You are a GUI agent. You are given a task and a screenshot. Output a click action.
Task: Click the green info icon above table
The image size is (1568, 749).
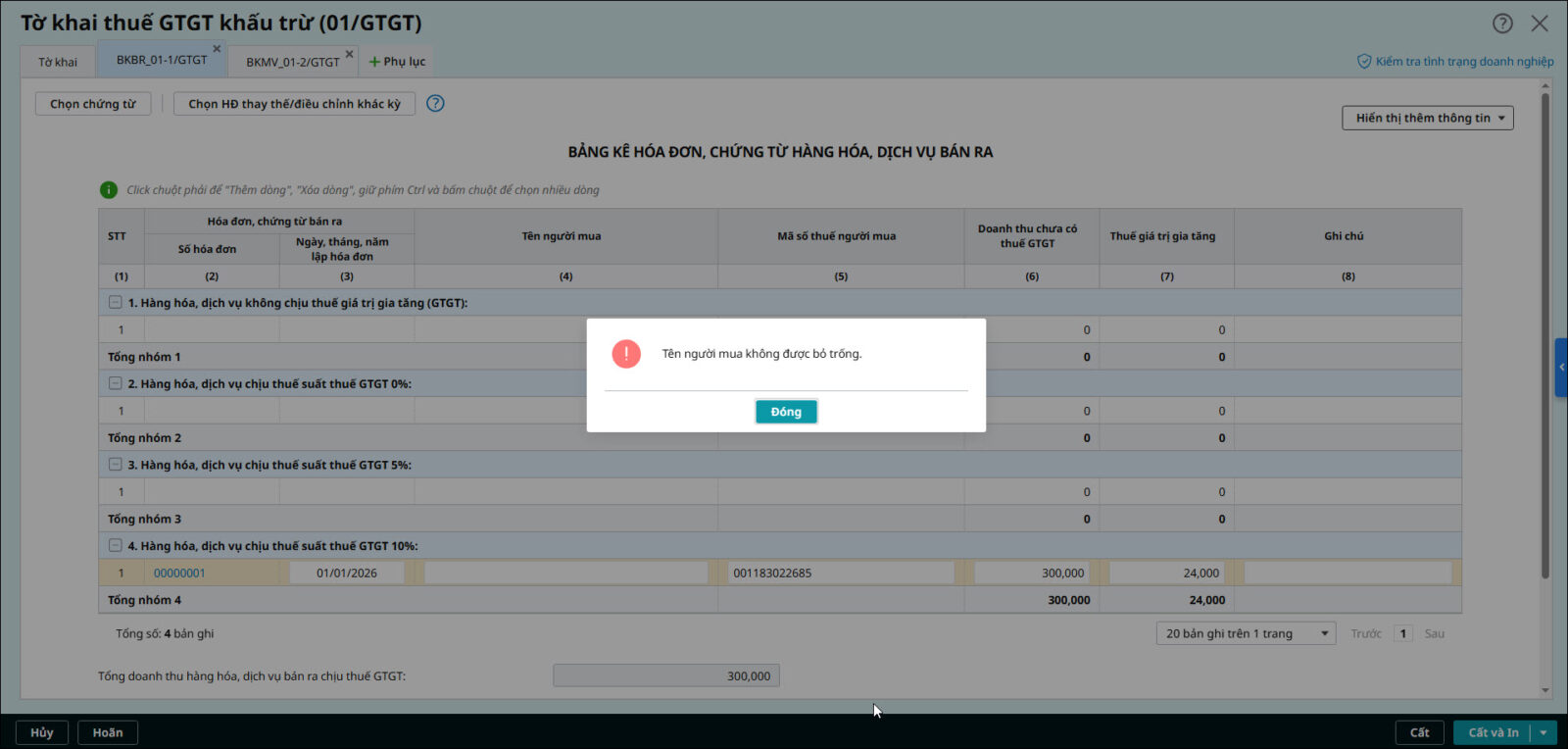point(109,190)
